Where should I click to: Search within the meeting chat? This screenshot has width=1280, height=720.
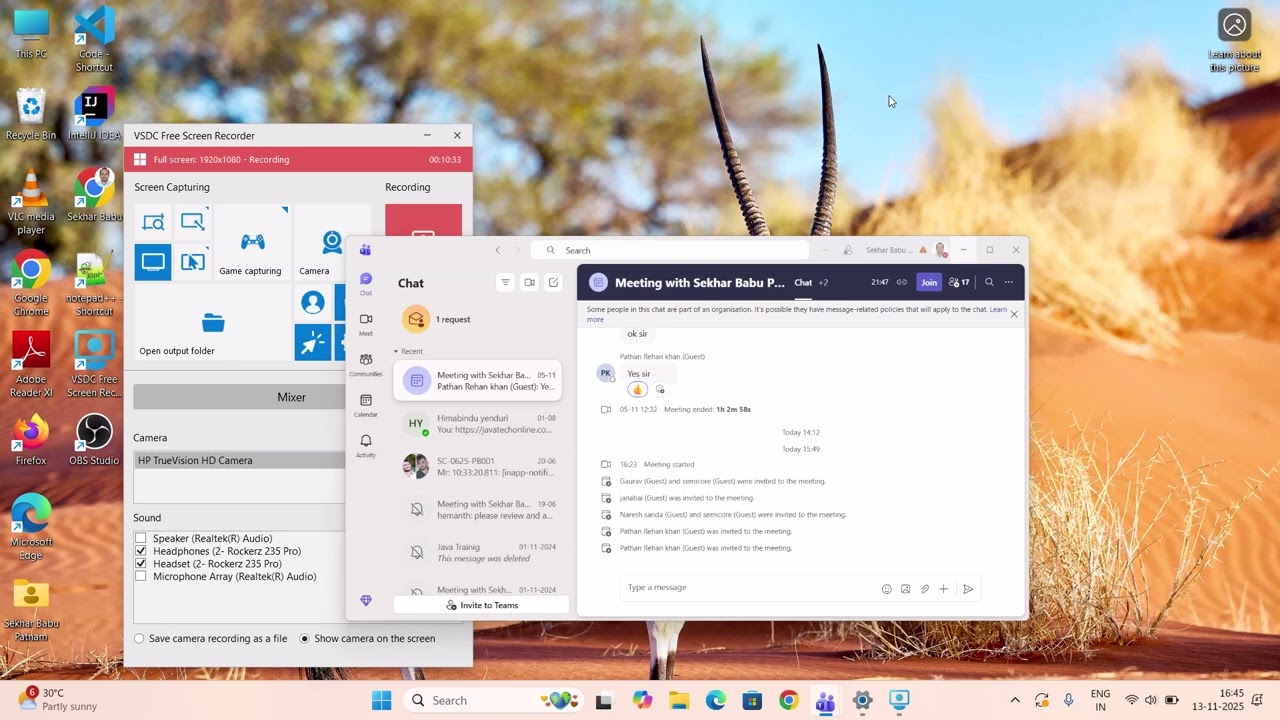click(x=989, y=282)
